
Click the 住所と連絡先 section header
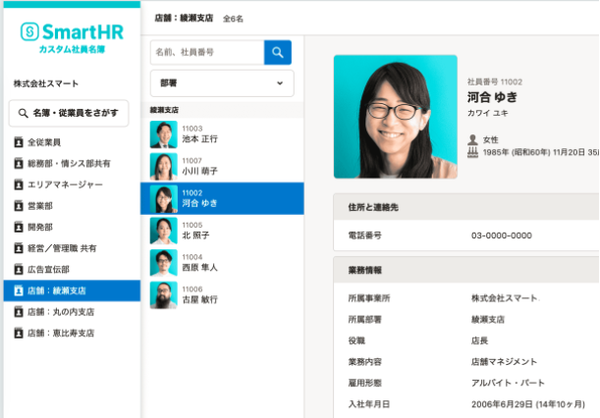[x=466, y=207]
